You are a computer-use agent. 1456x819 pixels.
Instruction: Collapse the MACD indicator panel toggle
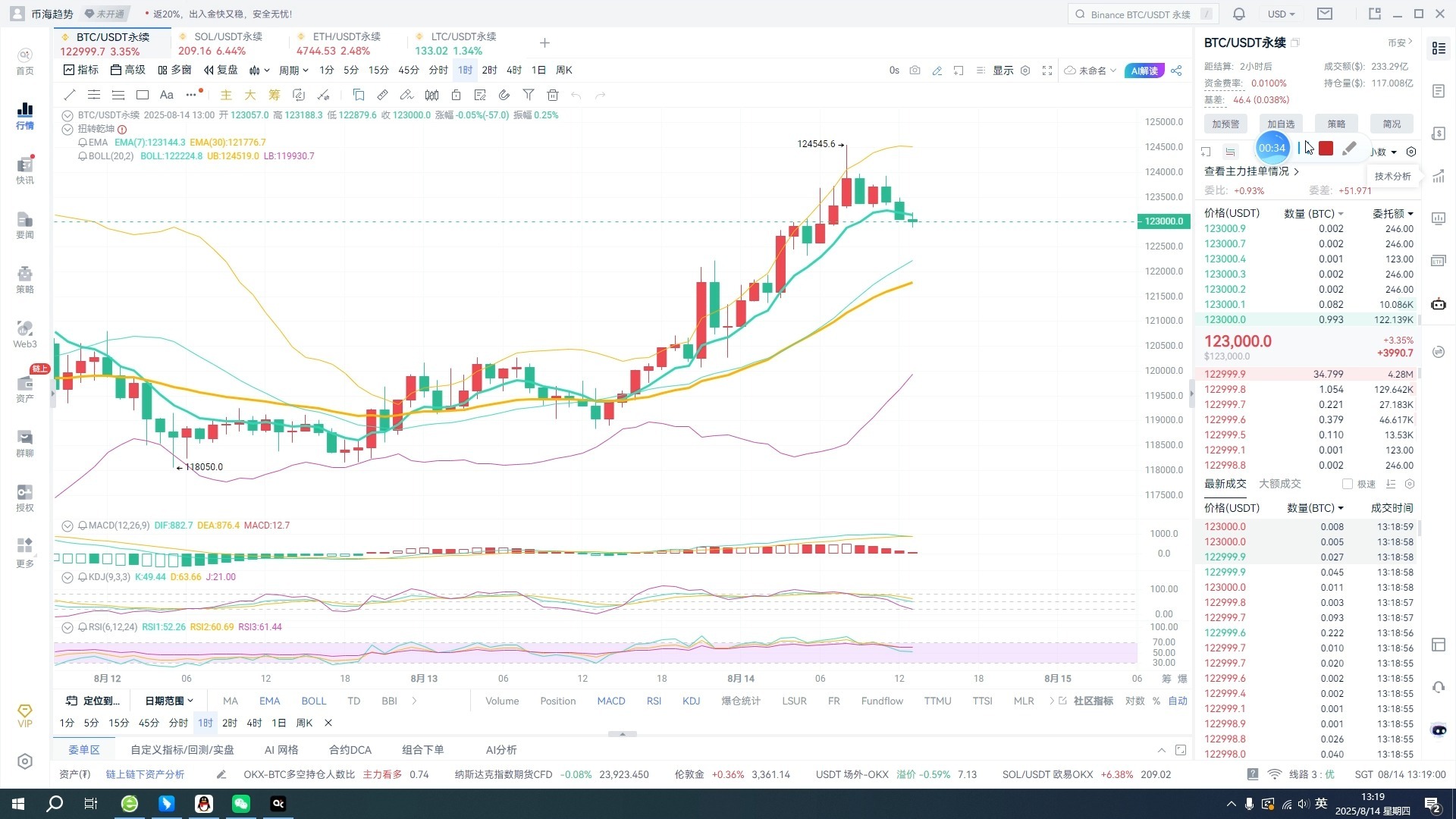67,526
